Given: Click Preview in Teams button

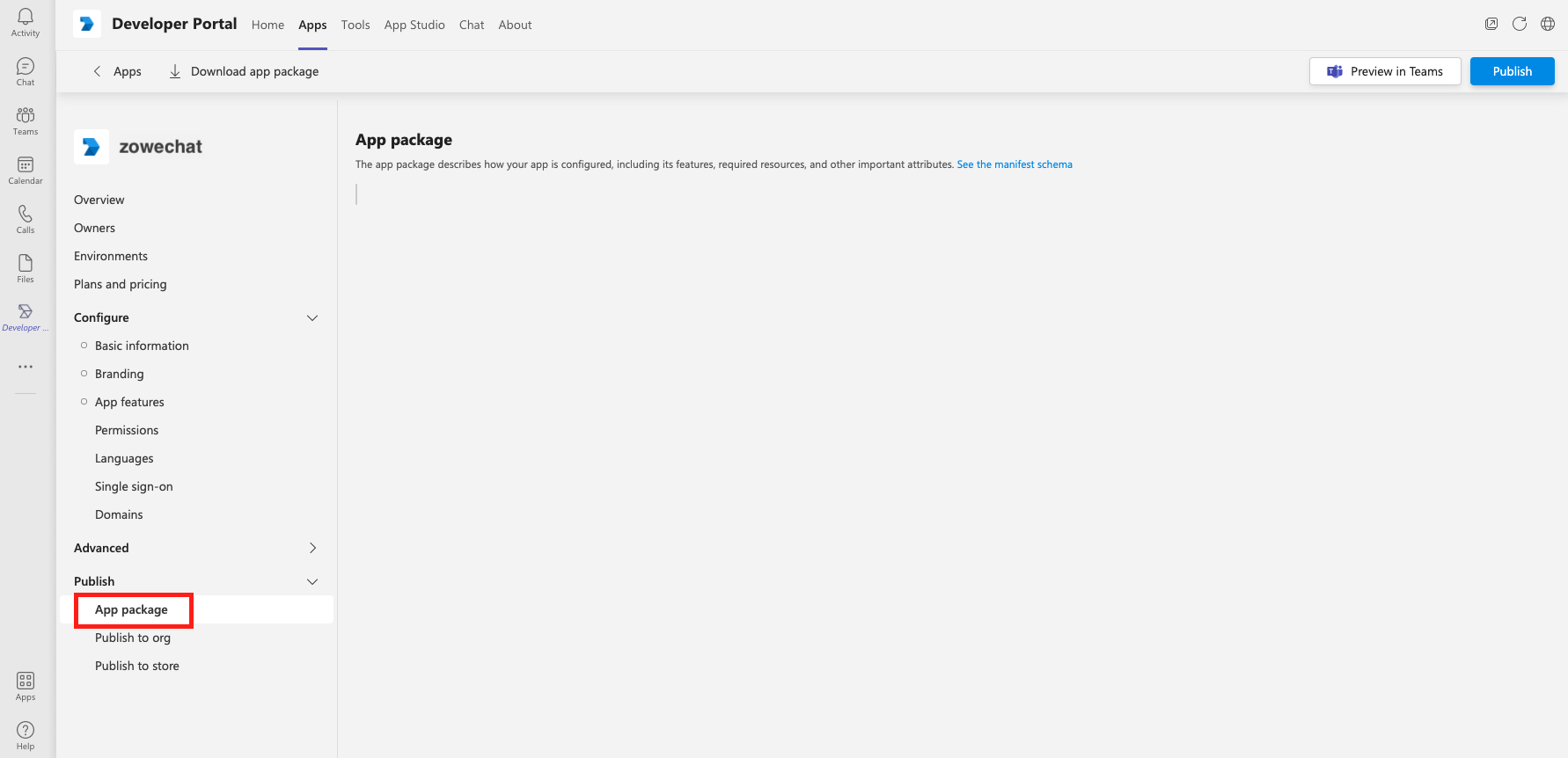Looking at the screenshot, I should click(x=1385, y=71).
